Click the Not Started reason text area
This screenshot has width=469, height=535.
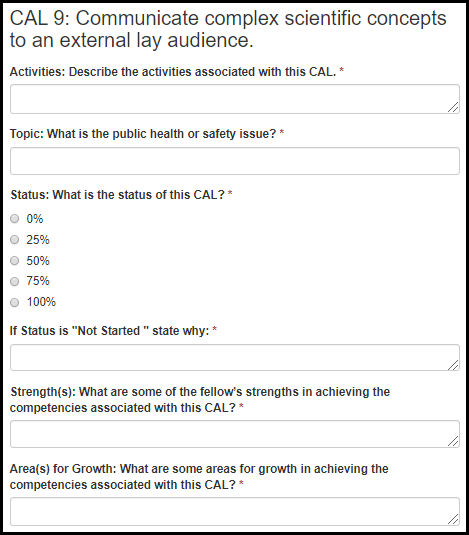click(235, 358)
